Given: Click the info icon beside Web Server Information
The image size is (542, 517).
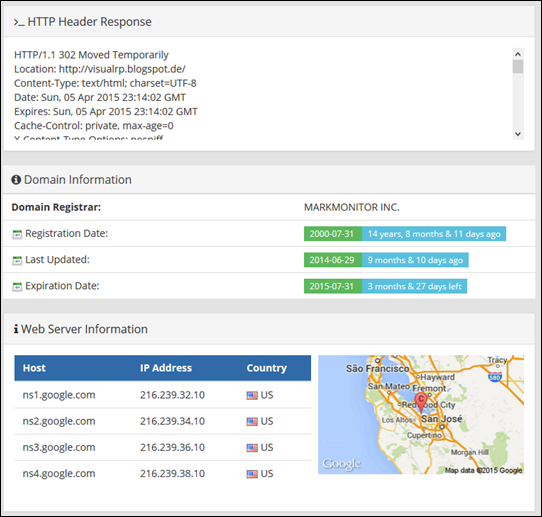Looking at the screenshot, I should [16, 329].
